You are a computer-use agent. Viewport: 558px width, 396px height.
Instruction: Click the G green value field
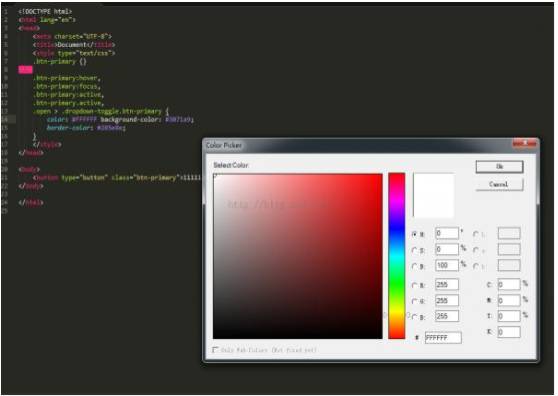(447, 301)
